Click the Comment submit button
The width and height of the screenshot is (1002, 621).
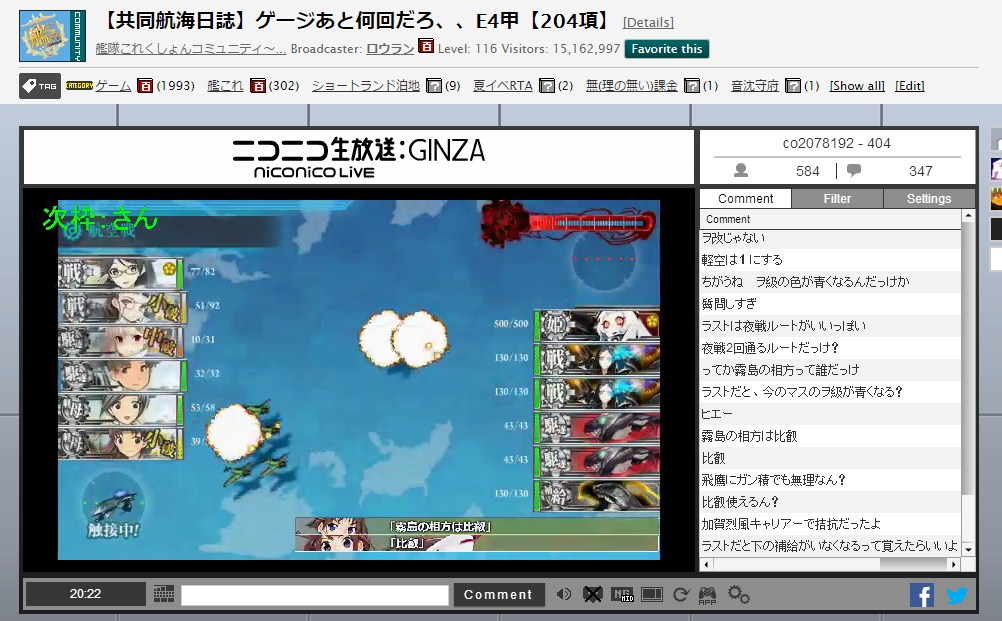pyautogui.click(x=498, y=595)
